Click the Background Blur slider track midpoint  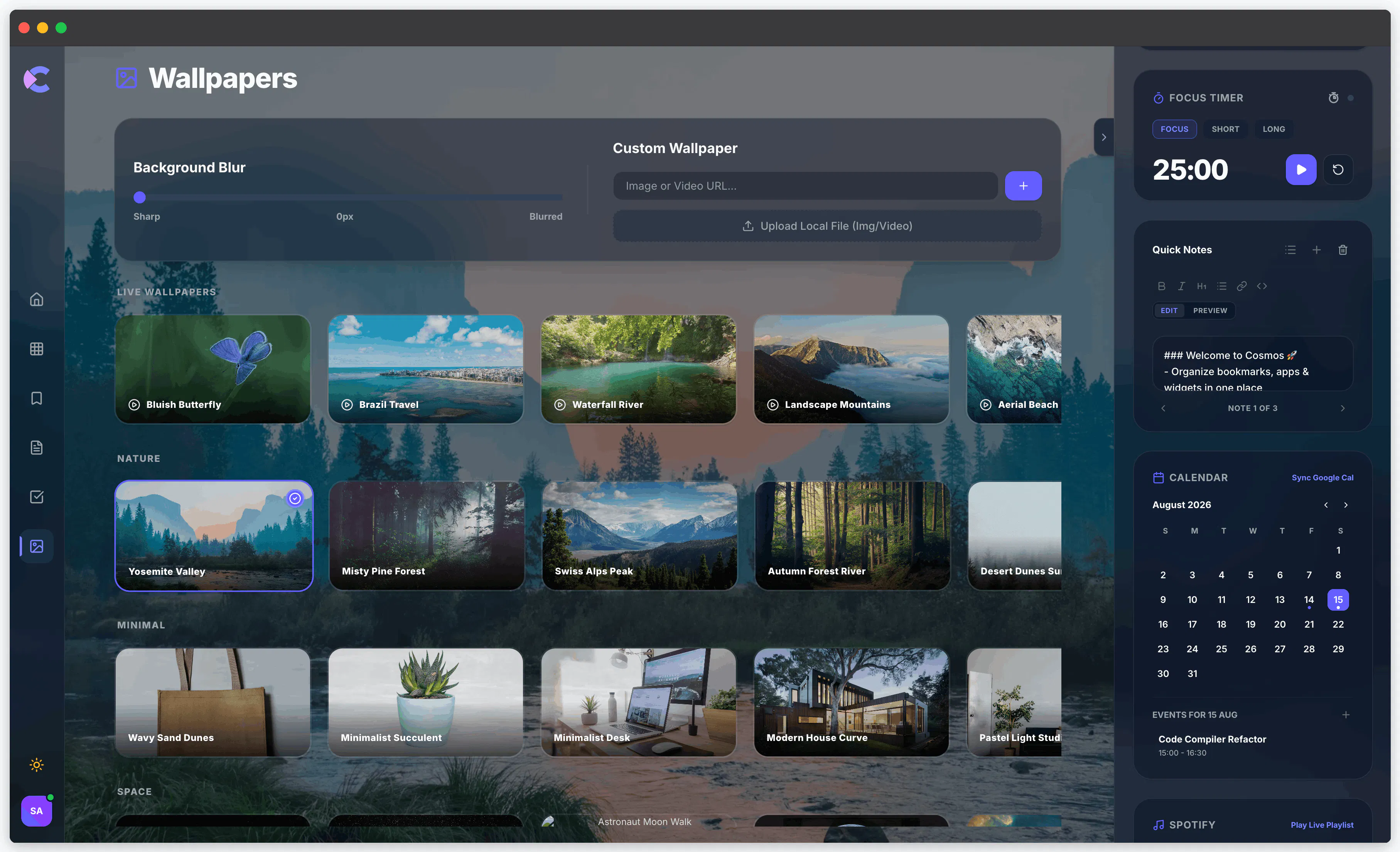click(348, 198)
